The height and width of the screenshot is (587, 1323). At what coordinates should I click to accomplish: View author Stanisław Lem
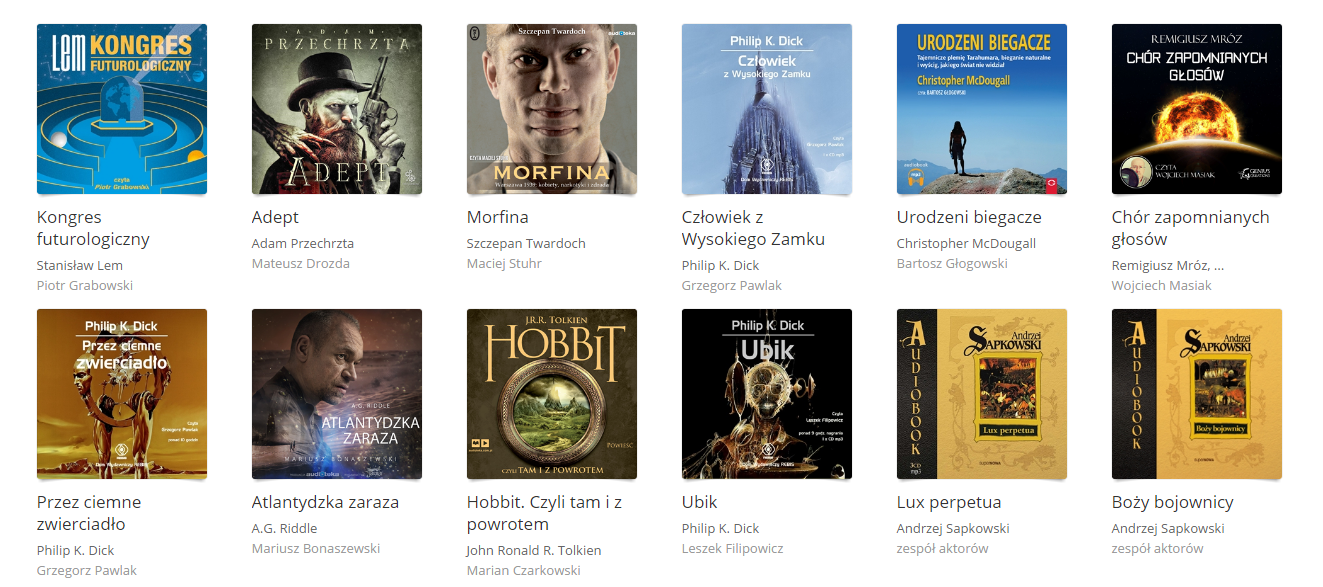point(80,265)
